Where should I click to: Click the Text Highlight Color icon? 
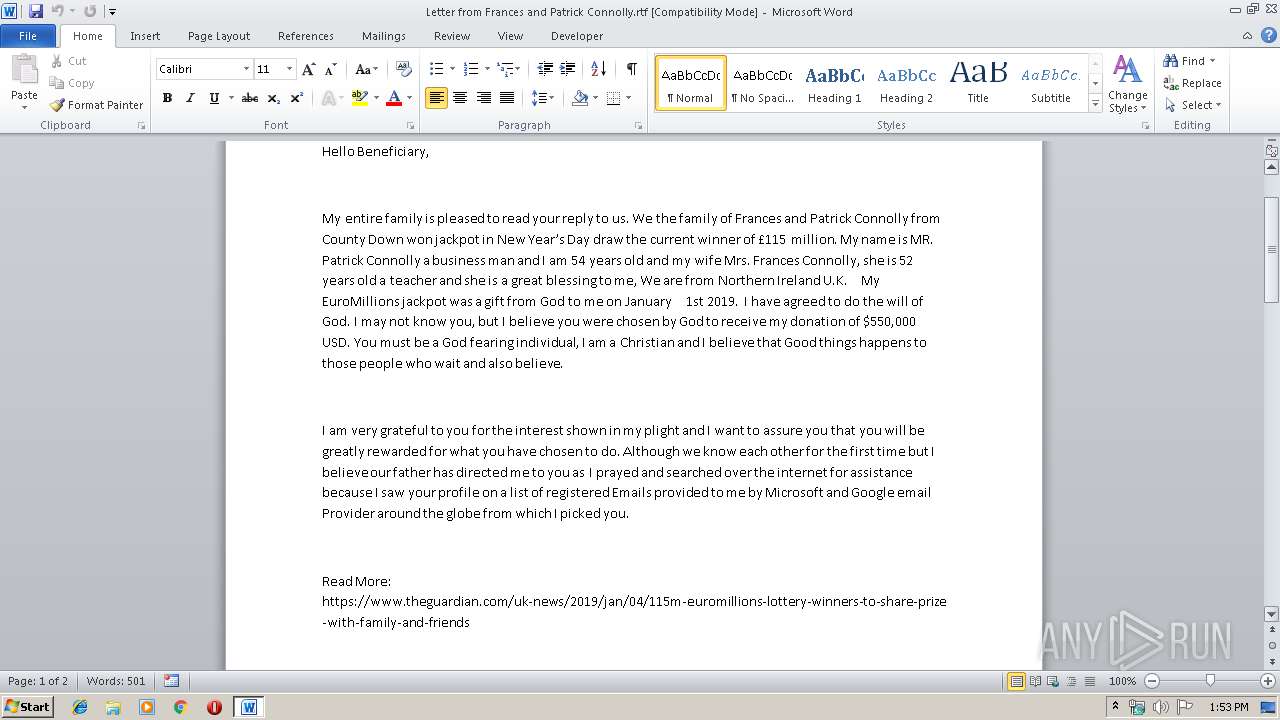(x=360, y=98)
